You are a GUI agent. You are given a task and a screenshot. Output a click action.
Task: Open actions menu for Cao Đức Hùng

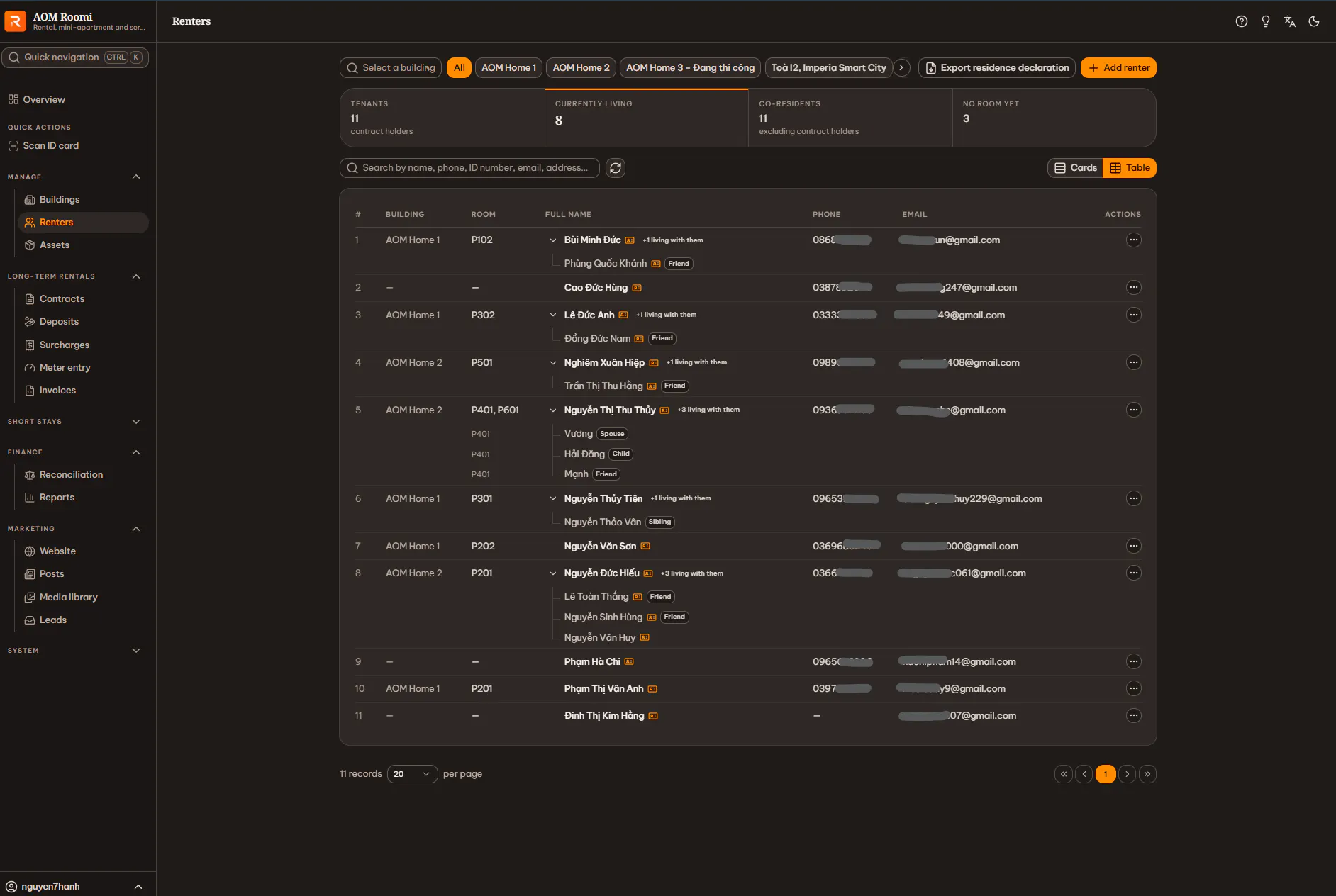1133,287
